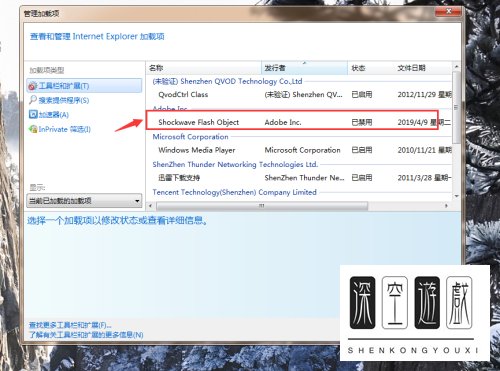The height and width of the screenshot is (371, 500).
Task: Click ShenZhen Thunder Networking Technologies group header
Action: 235,164
